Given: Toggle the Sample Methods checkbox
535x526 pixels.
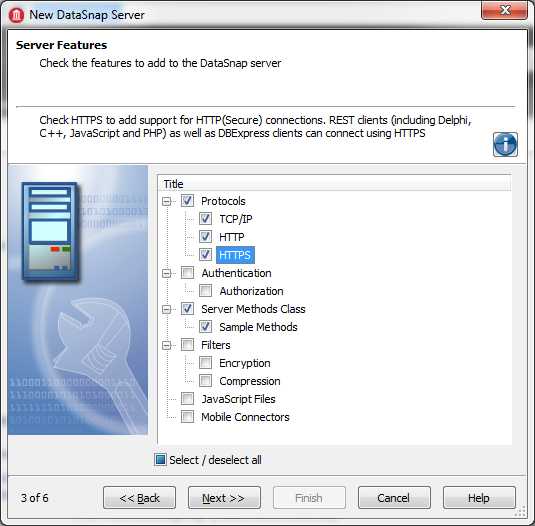Looking at the screenshot, I should pyautogui.click(x=205, y=327).
